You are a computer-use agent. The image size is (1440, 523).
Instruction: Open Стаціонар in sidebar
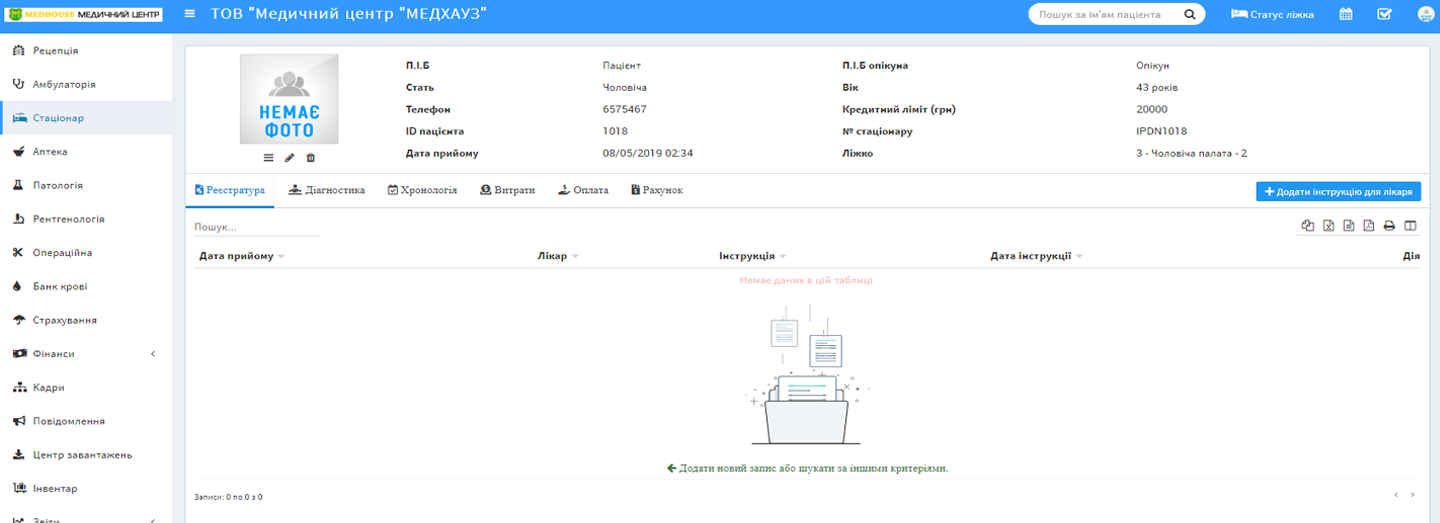point(86,118)
